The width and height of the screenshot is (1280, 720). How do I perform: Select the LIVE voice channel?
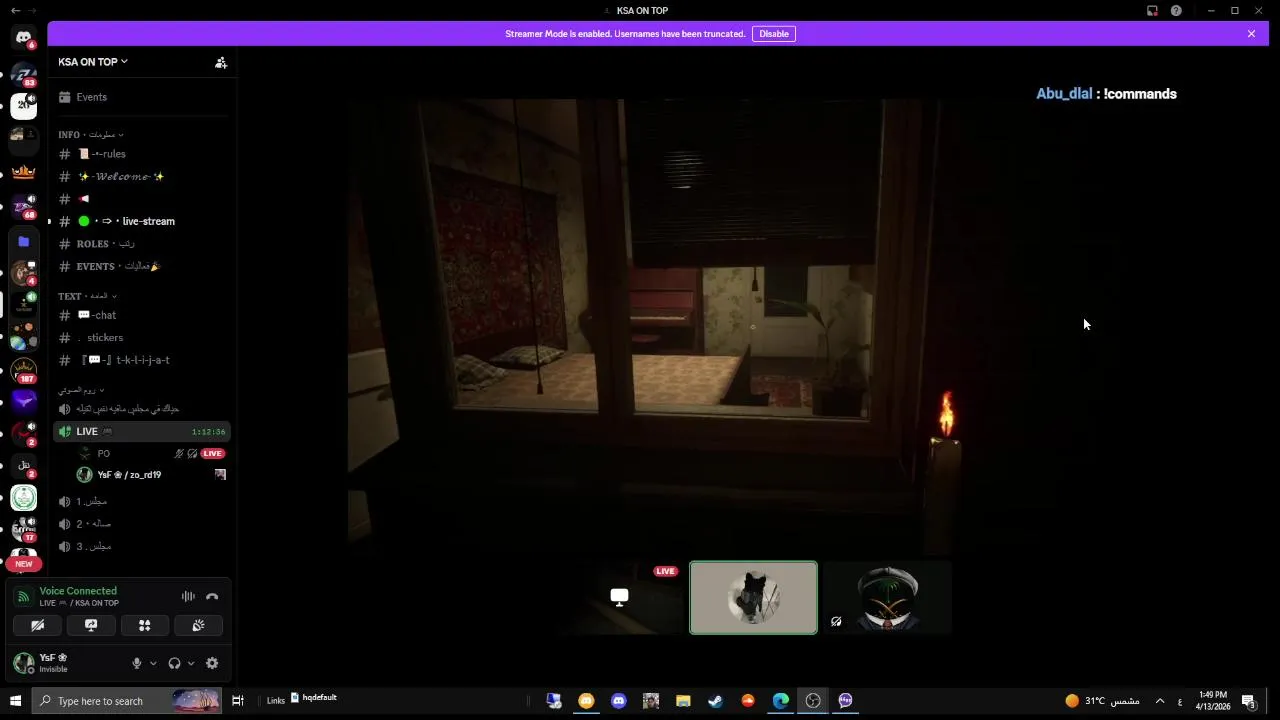142,431
